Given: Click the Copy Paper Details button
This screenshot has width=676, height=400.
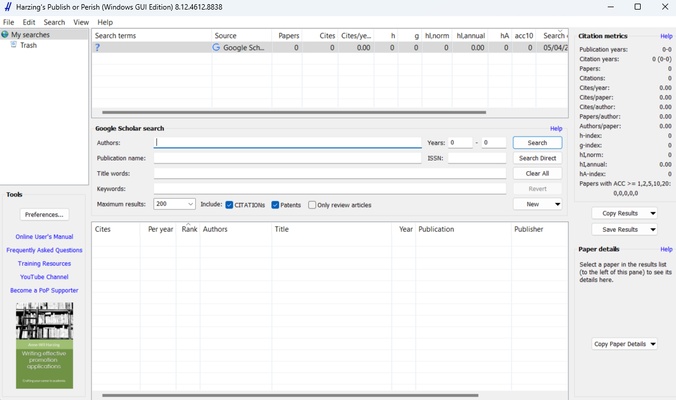Looking at the screenshot, I should pyautogui.click(x=620, y=344).
